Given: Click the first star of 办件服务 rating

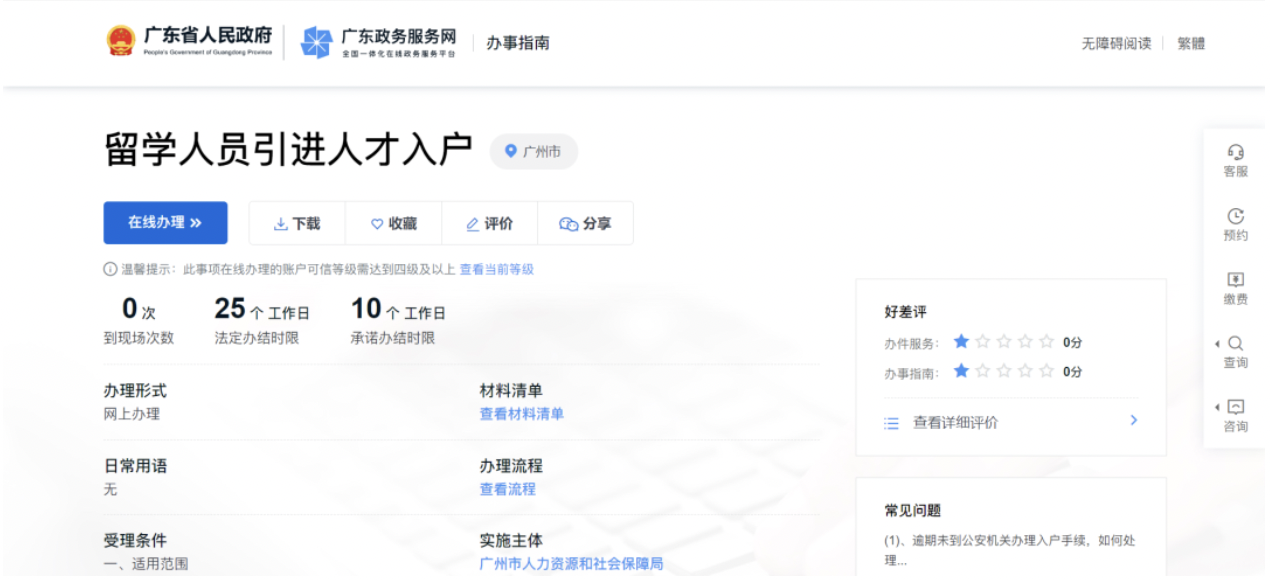Looking at the screenshot, I should [961, 342].
